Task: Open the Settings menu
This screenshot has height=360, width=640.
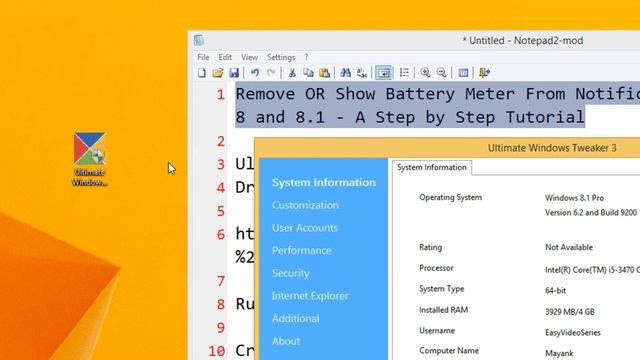Action: click(x=281, y=57)
